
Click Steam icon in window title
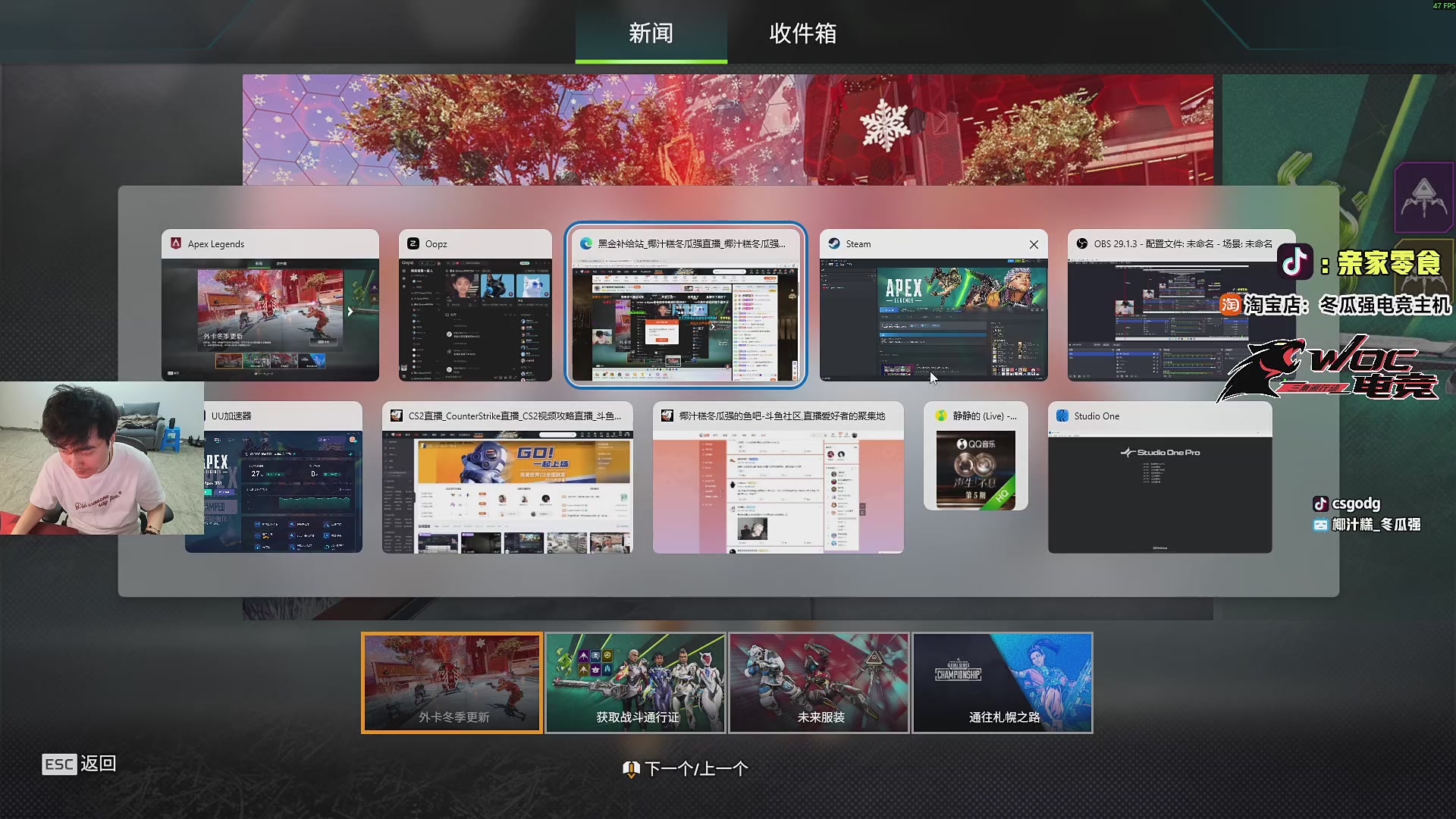click(834, 243)
